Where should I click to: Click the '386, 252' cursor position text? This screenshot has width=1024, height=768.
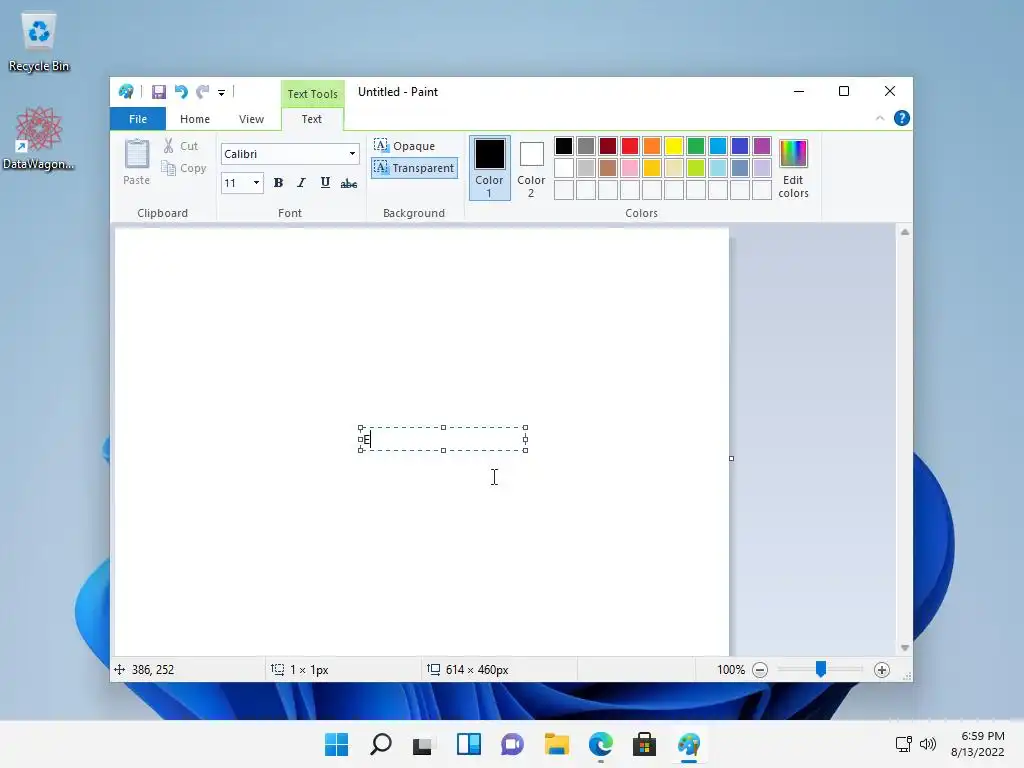(x=153, y=670)
